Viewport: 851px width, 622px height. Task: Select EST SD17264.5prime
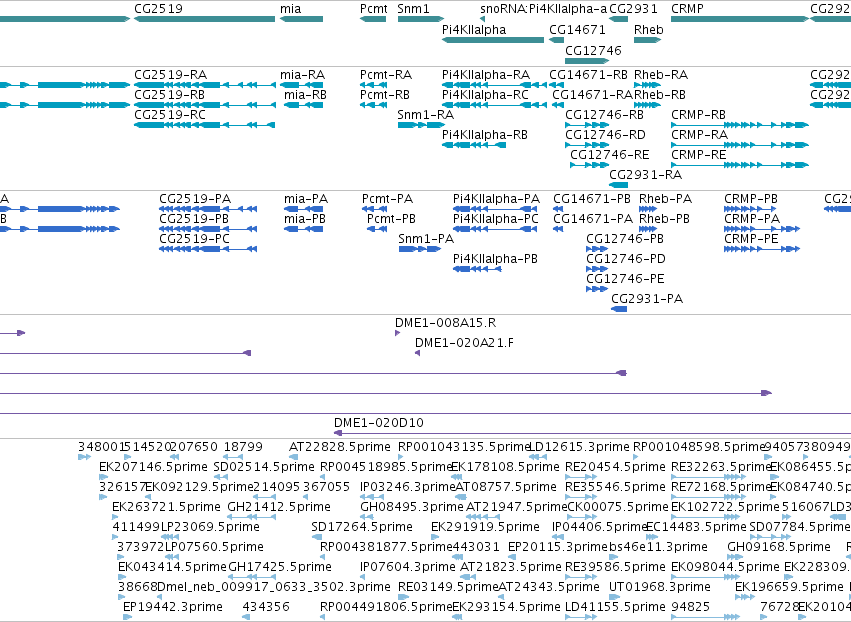coord(316,537)
